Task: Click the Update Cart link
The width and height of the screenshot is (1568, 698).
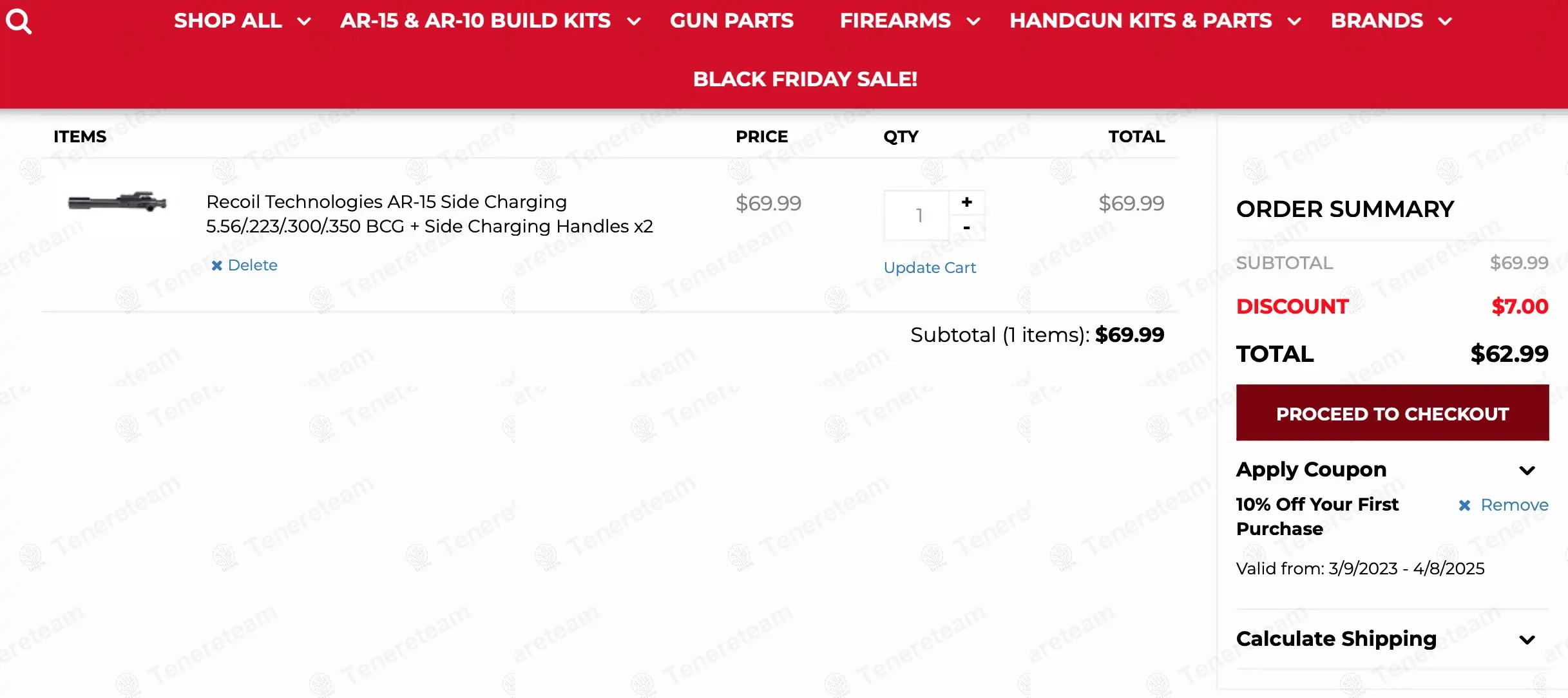Action: coord(929,267)
